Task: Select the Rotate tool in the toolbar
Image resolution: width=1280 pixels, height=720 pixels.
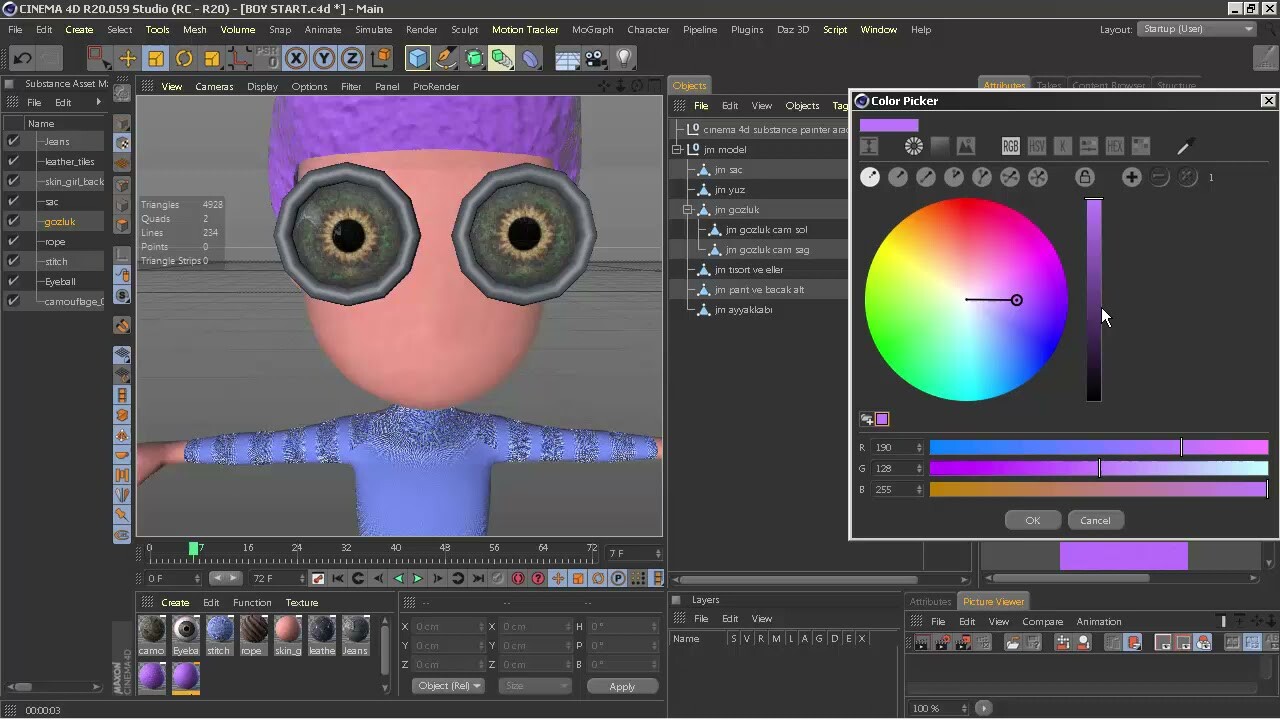Action: pos(184,58)
